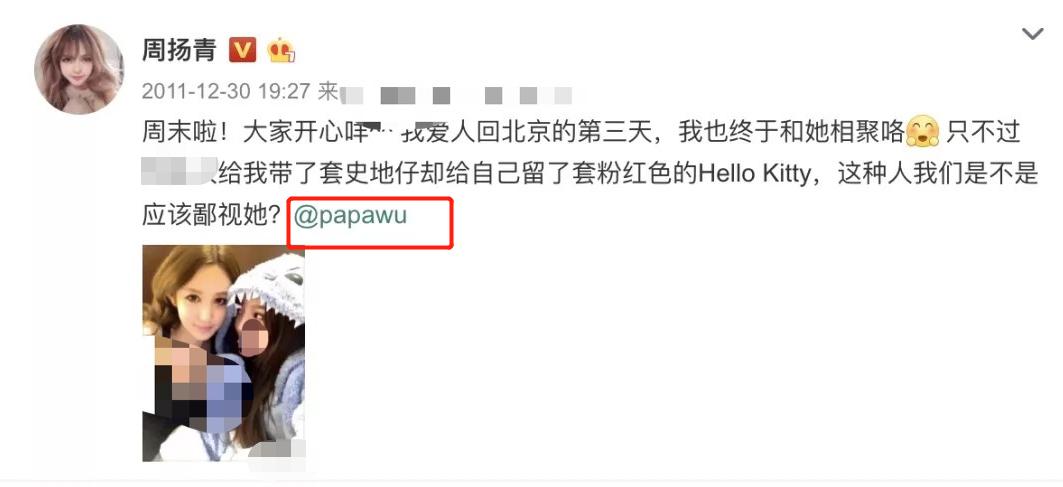The height and width of the screenshot is (487, 1063).
Task: Click the orange V verified badge
Action: click(242, 50)
